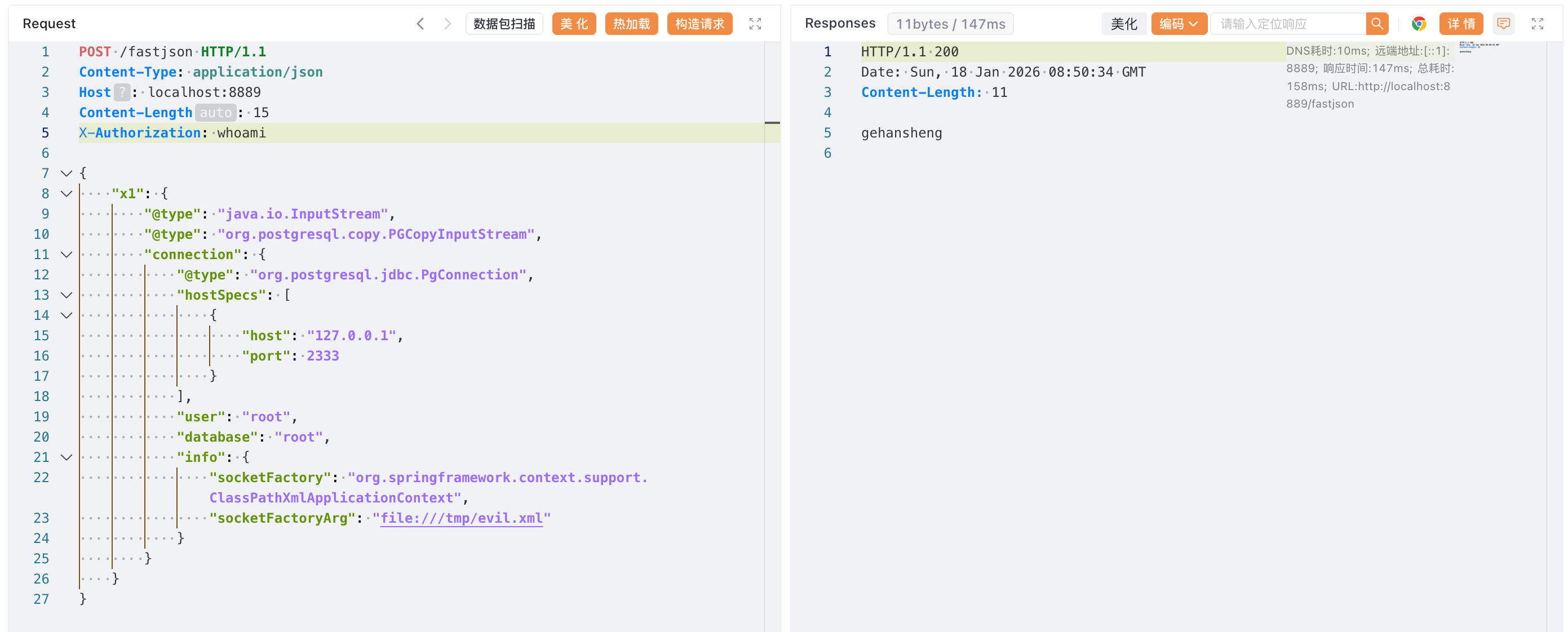This screenshot has height=632, width=1568.
Task: Go to previous request with left arrow
Action: click(x=420, y=24)
